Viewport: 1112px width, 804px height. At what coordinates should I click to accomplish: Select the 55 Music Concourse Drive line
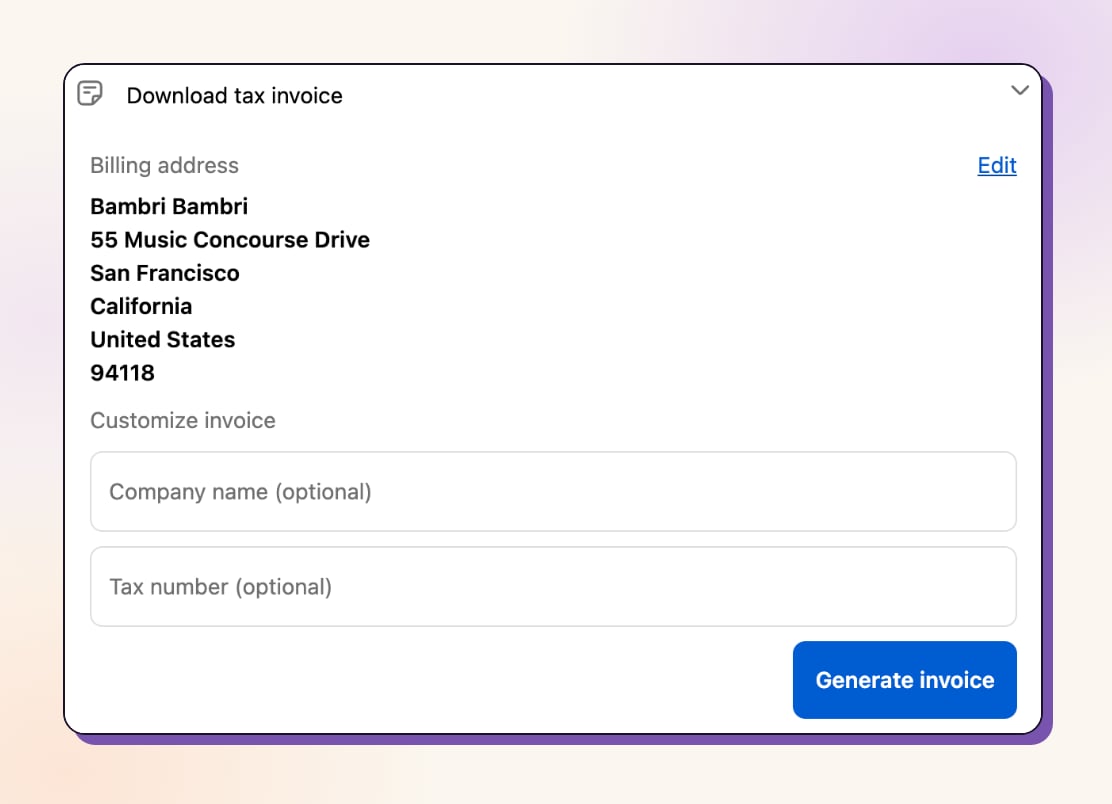(230, 240)
